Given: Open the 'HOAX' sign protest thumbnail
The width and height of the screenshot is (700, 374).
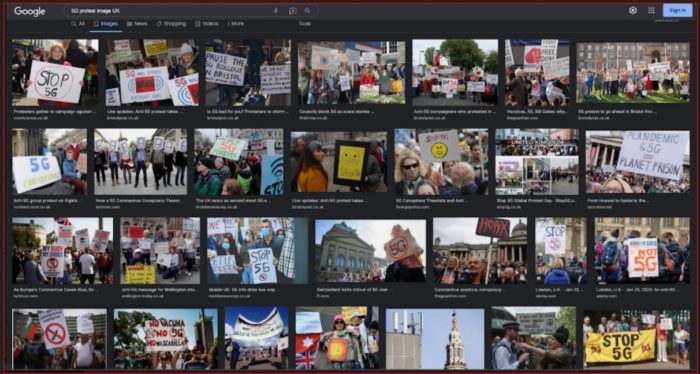Looking at the screenshot, I should point(480,251).
